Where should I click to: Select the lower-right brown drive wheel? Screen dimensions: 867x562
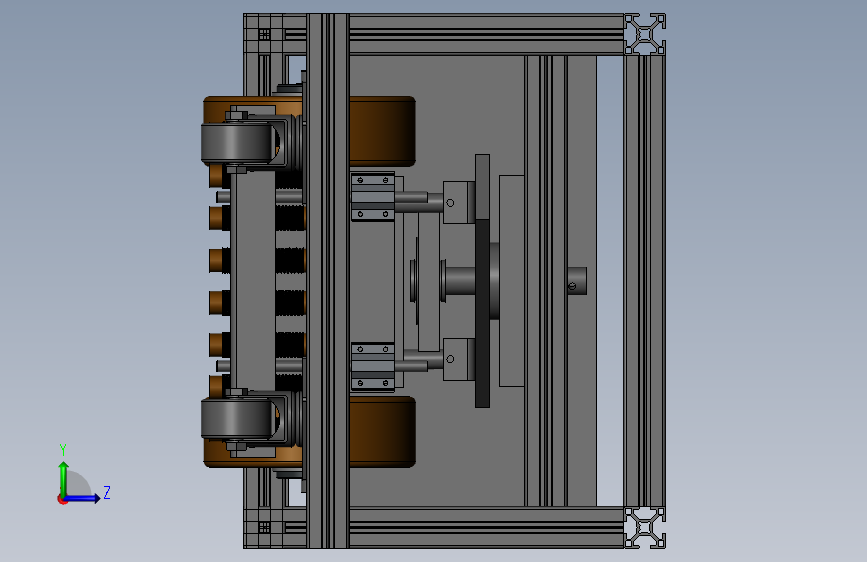pyautogui.click(x=382, y=432)
